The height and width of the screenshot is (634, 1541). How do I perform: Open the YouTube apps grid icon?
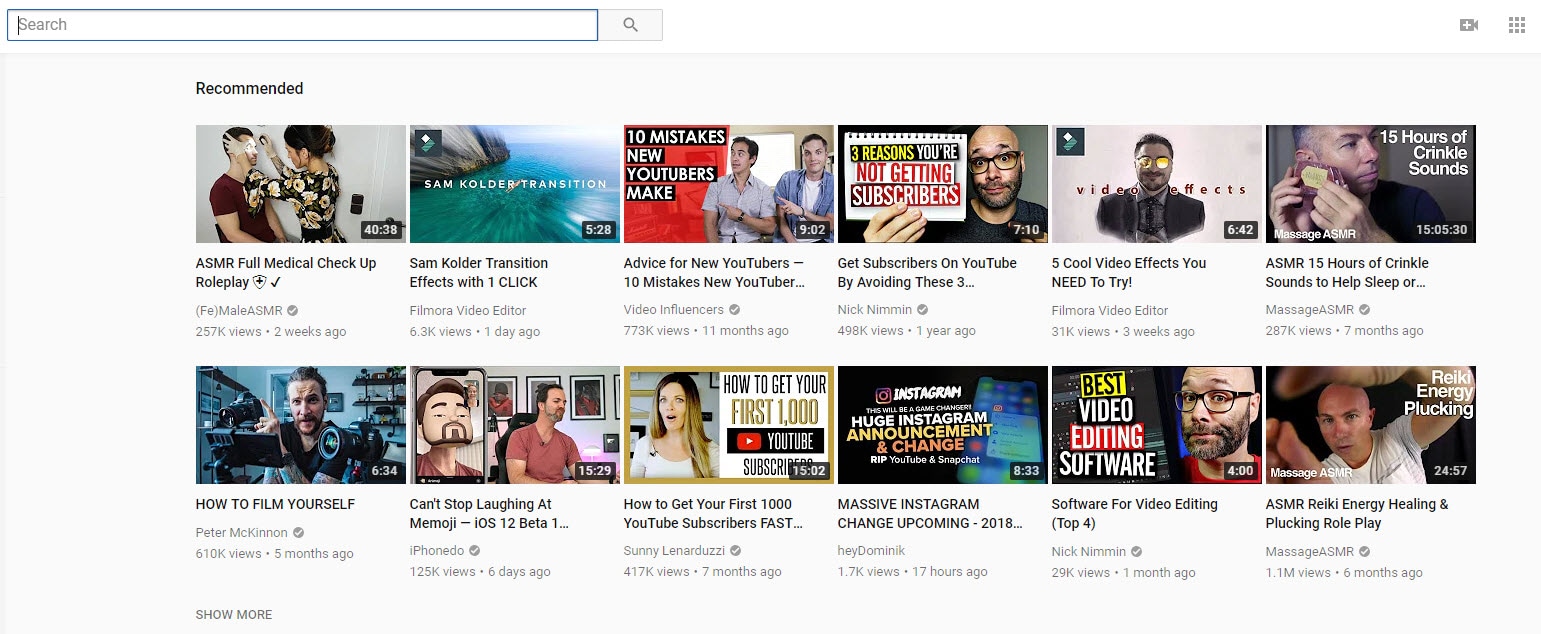click(1517, 25)
